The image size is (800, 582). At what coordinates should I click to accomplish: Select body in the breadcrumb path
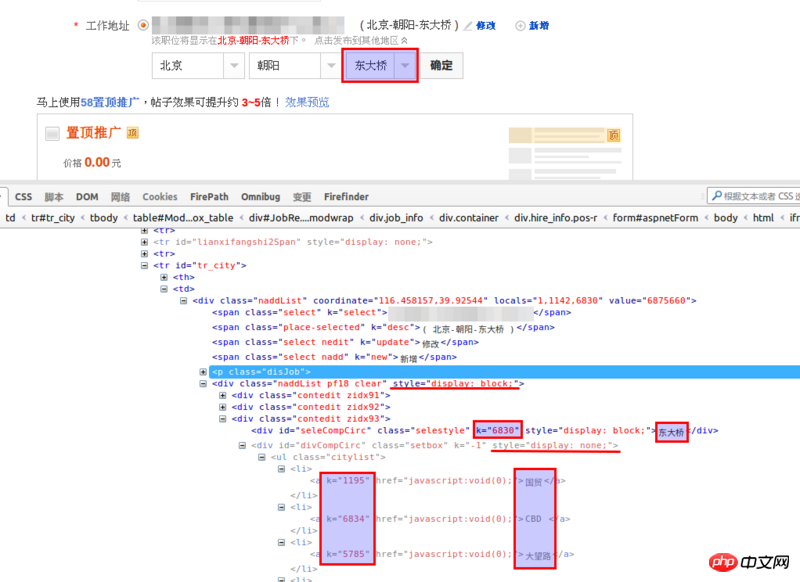[726, 218]
